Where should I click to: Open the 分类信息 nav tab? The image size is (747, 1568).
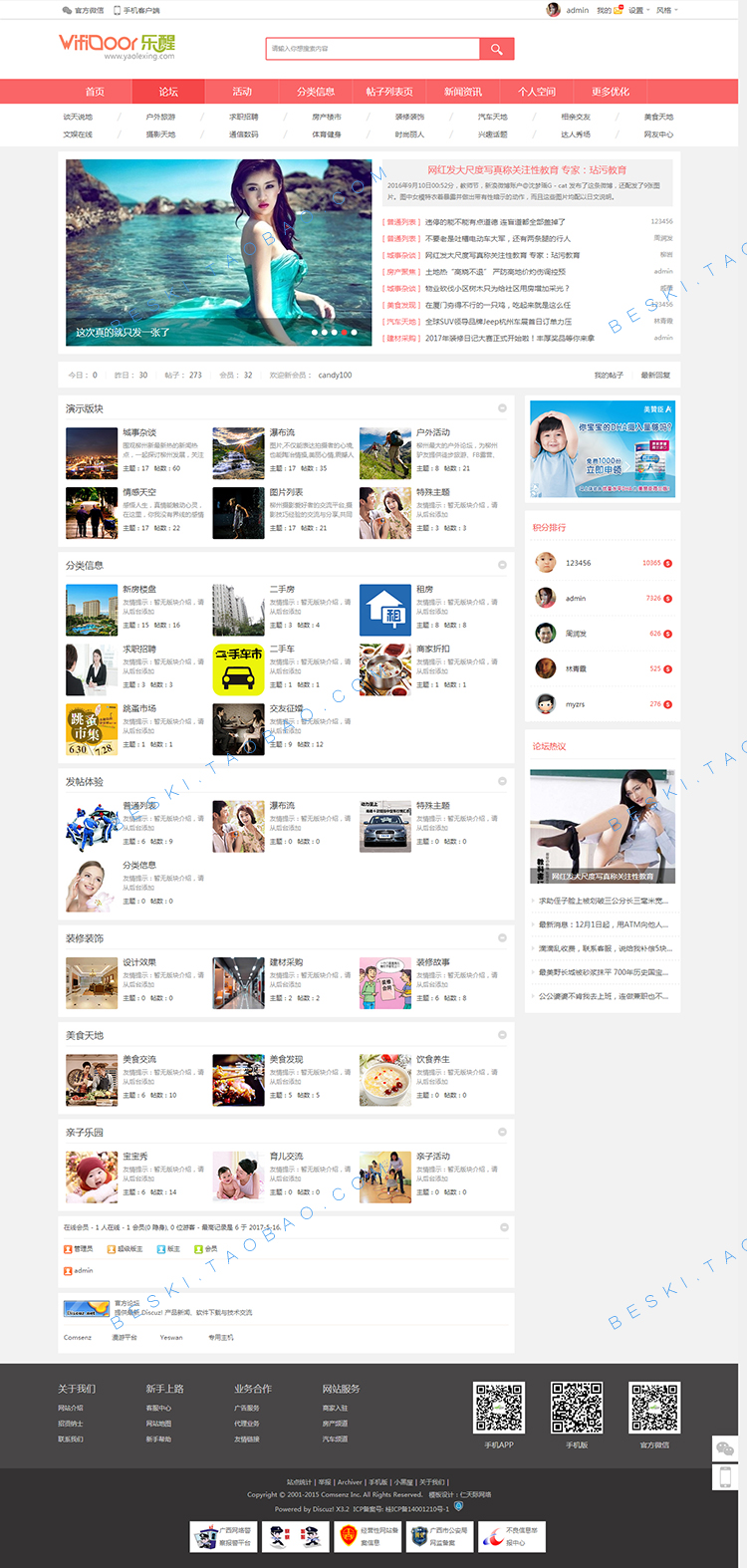(x=316, y=92)
